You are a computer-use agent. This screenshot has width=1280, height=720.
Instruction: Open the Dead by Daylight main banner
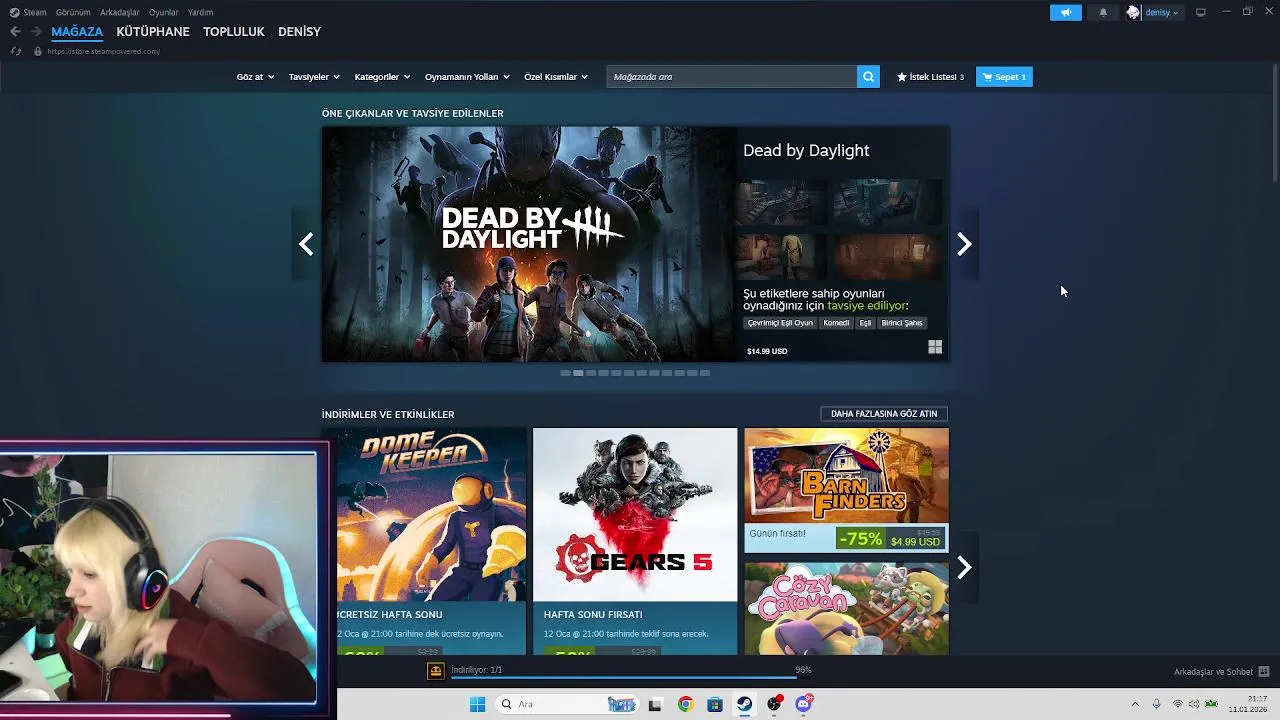pos(529,244)
